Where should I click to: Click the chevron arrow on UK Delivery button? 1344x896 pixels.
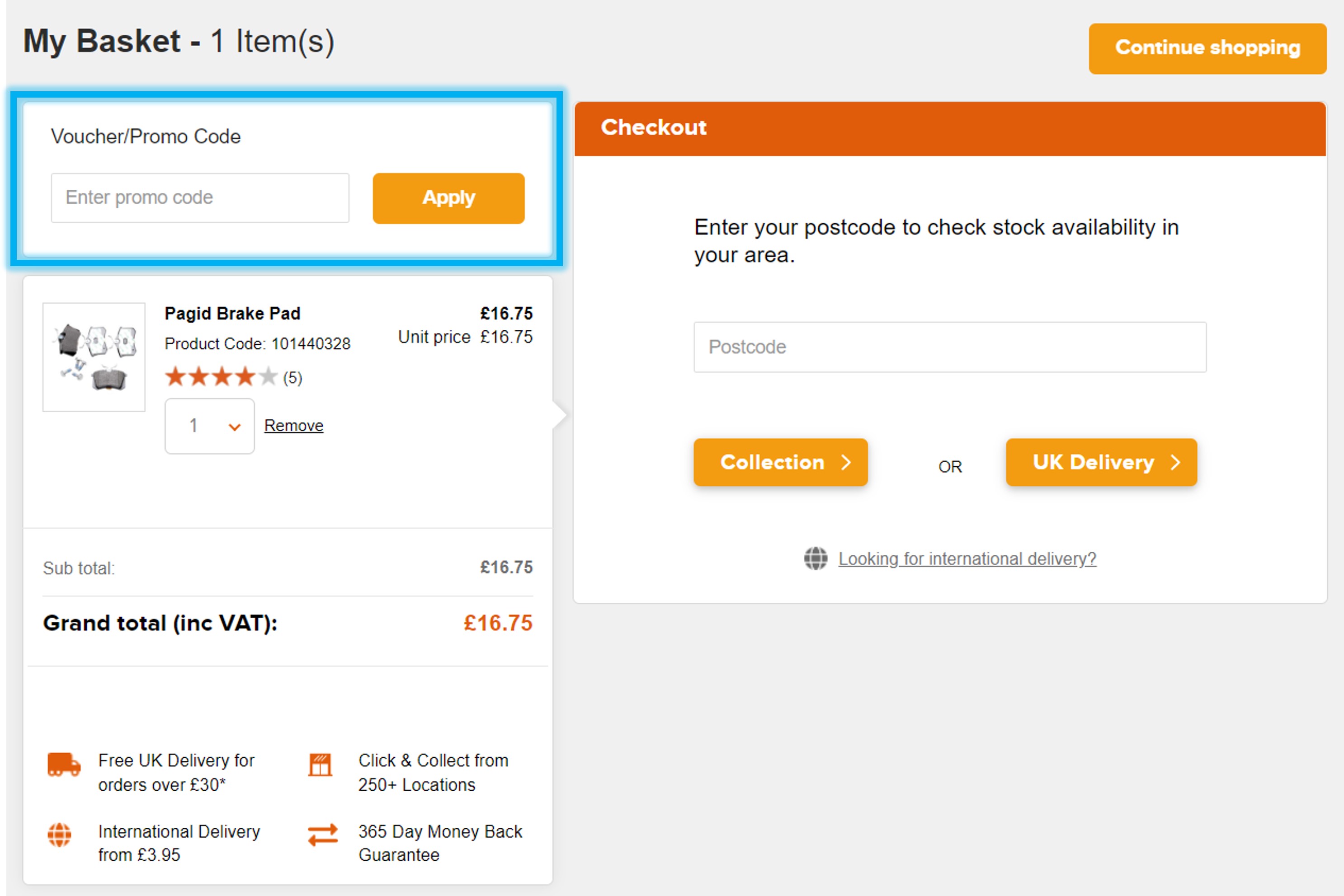point(1175,462)
